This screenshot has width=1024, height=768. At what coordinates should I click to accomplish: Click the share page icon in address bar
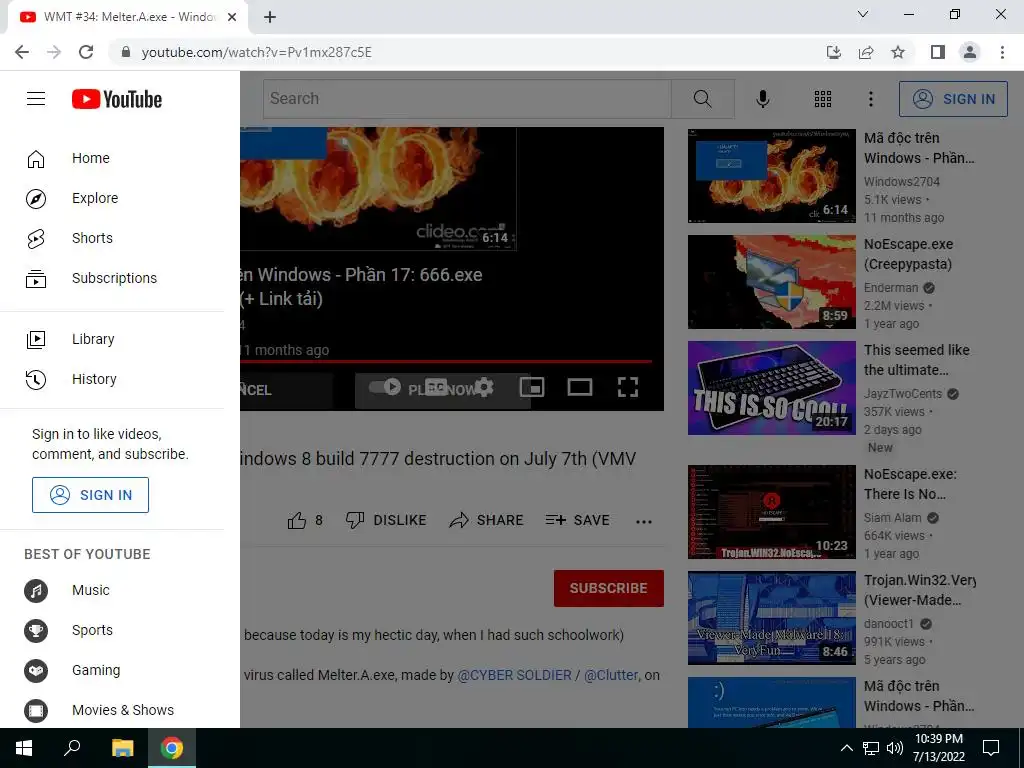point(866,52)
